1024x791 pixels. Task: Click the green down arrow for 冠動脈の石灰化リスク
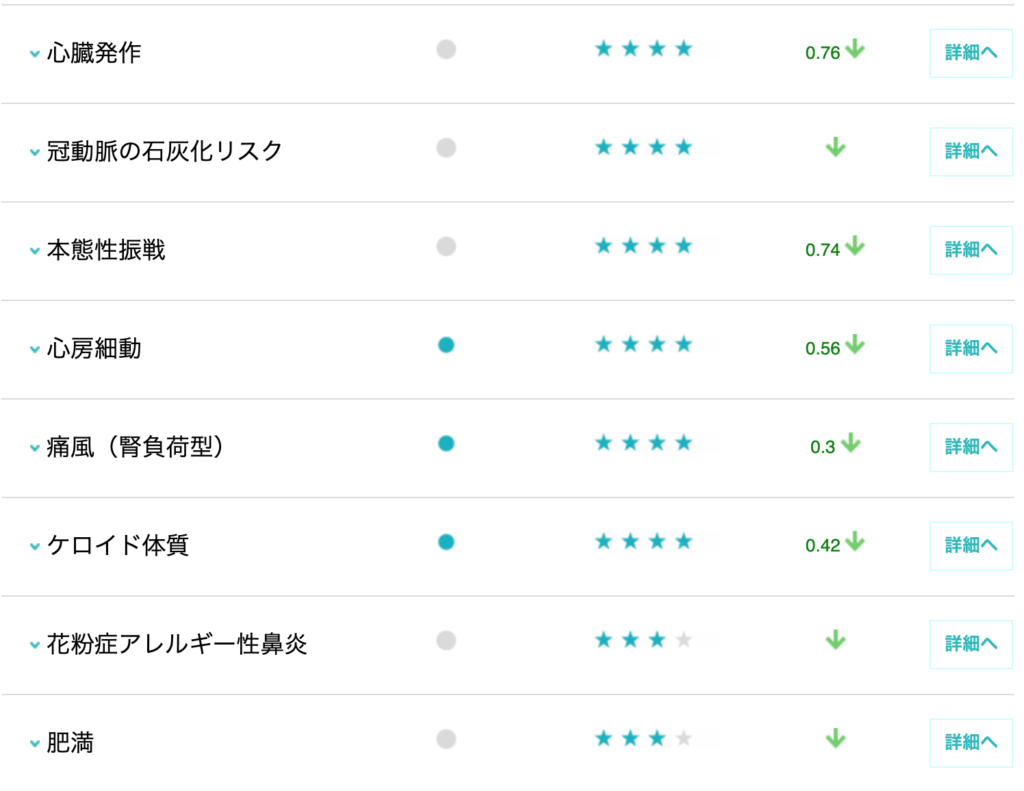[x=836, y=148]
